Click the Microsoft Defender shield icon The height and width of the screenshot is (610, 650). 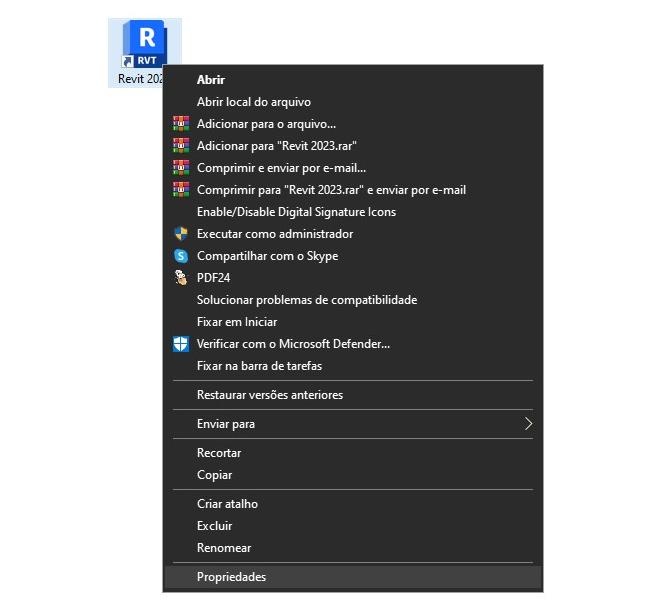(x=181, y=344)
